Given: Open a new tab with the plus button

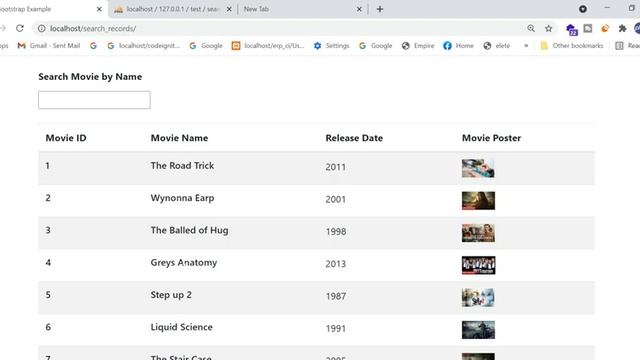Looking at the screenshot, I should pyautogui.click(x=380, y=9).
